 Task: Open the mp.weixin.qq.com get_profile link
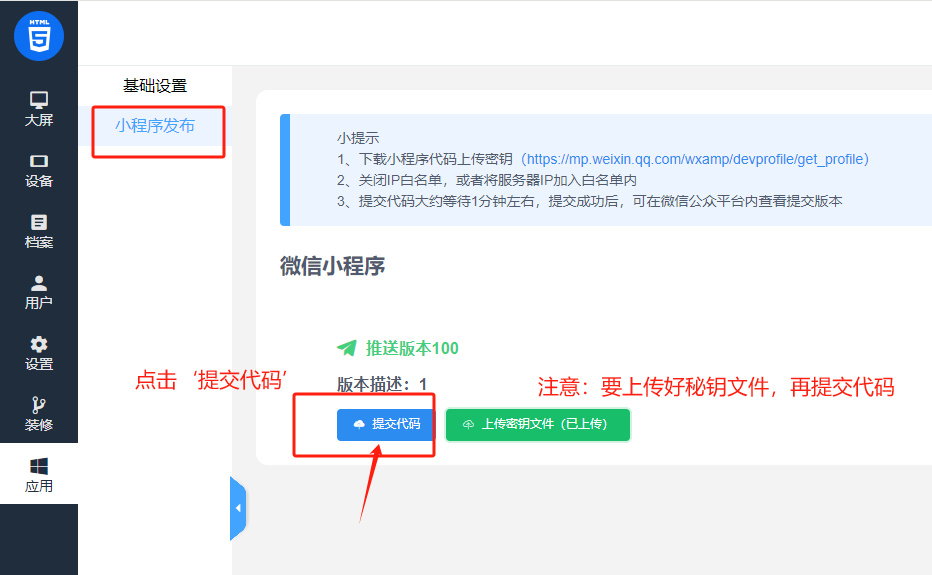pyautogui.click(x=695, y=159)
